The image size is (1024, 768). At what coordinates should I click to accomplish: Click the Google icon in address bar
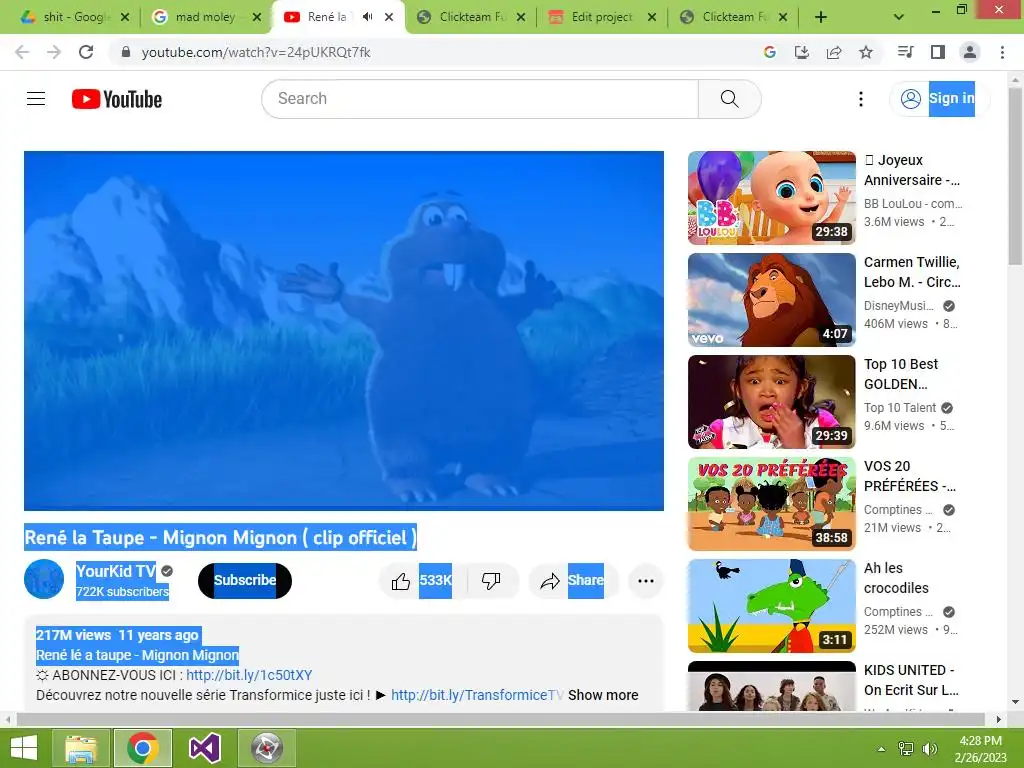click(x=769, y=52)
